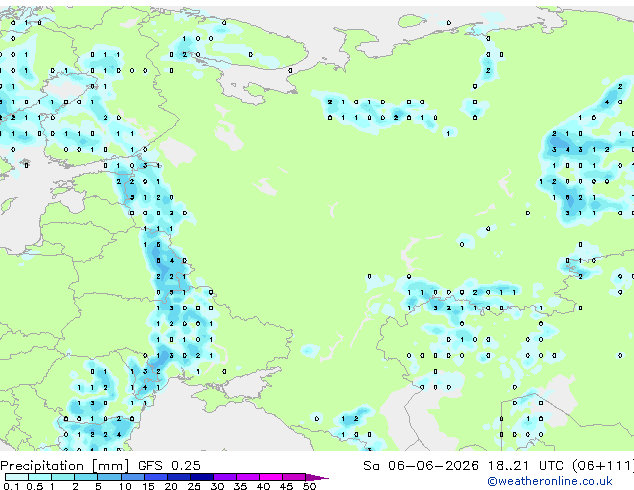Click the '10' legend scale label

point(125,486)
